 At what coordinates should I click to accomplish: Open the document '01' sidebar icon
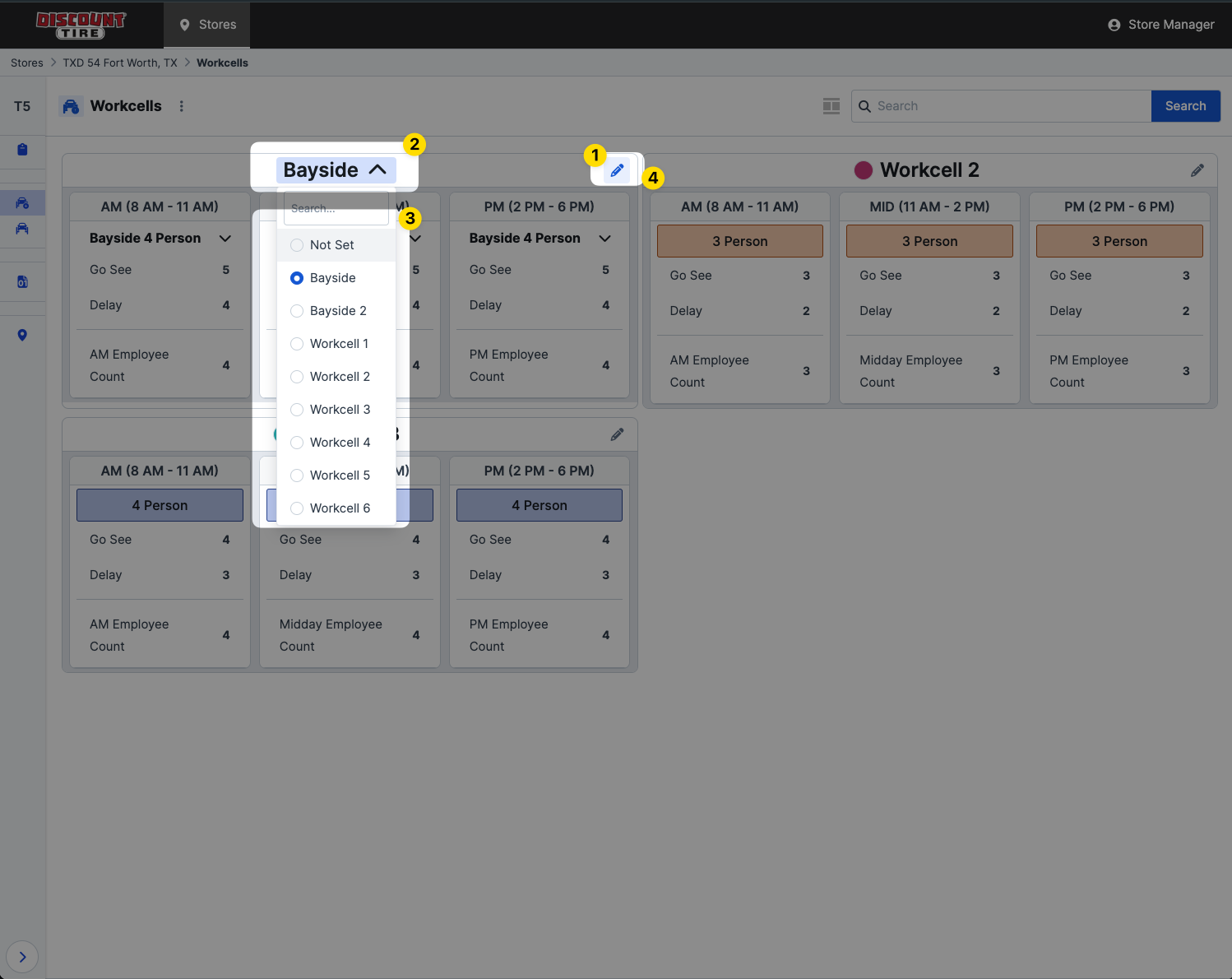pos(22,282)
